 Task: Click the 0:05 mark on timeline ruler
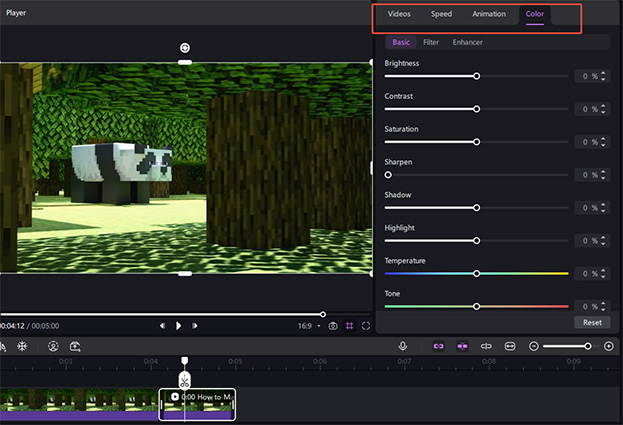(235, 361)
